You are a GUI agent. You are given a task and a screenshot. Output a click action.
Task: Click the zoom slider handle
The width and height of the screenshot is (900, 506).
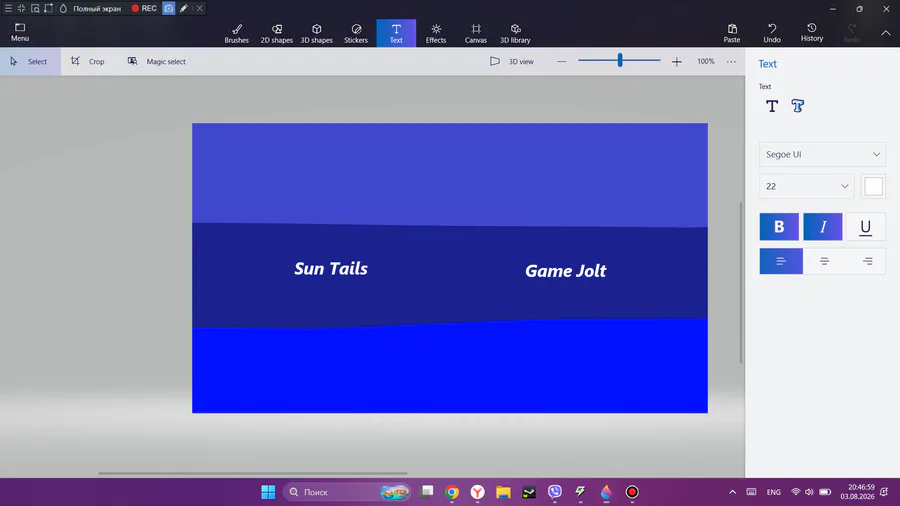(x=620, y=60)
